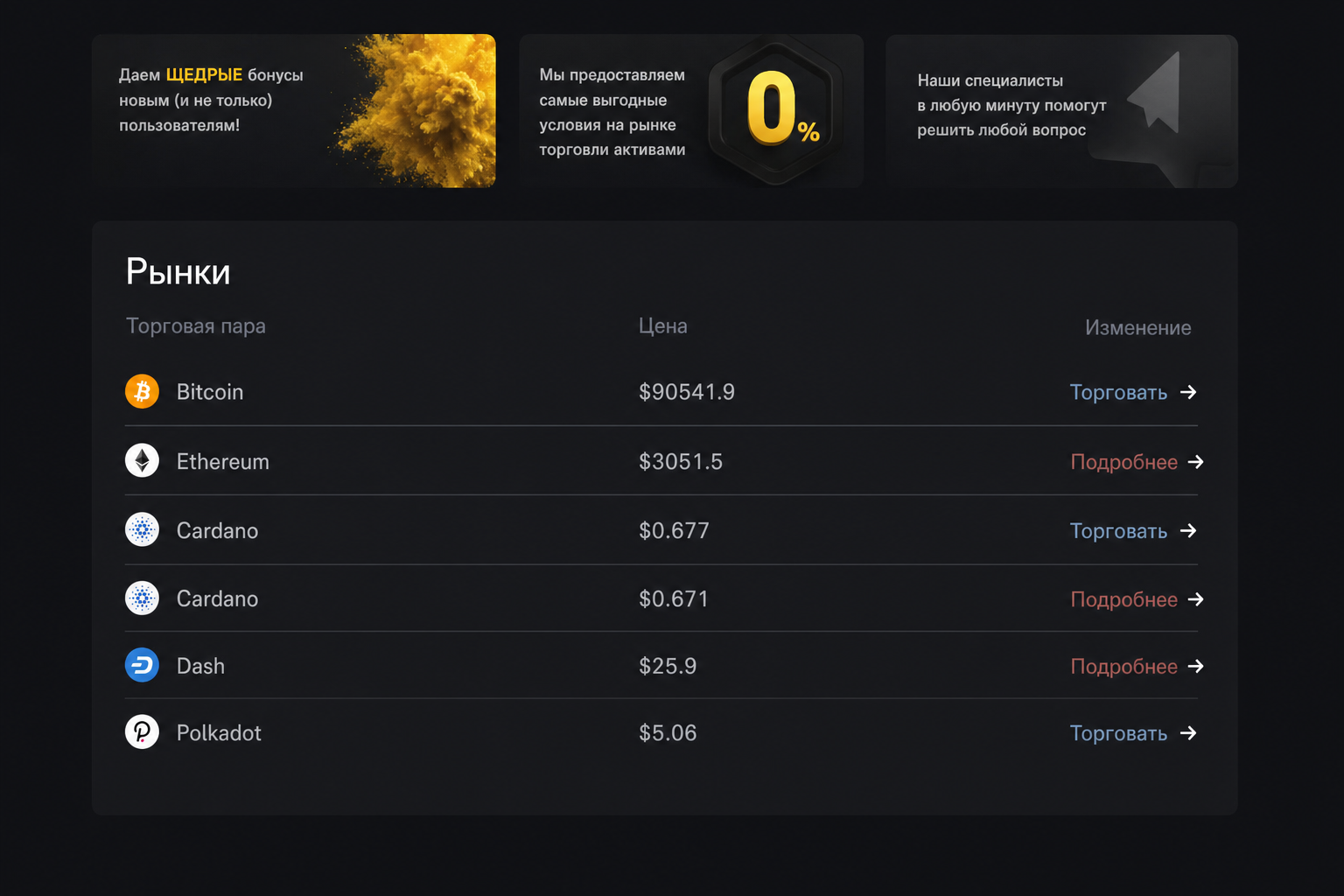Click the Ethereum logo icon
This screenshot has height=896, width=1344.
[142, 460]
